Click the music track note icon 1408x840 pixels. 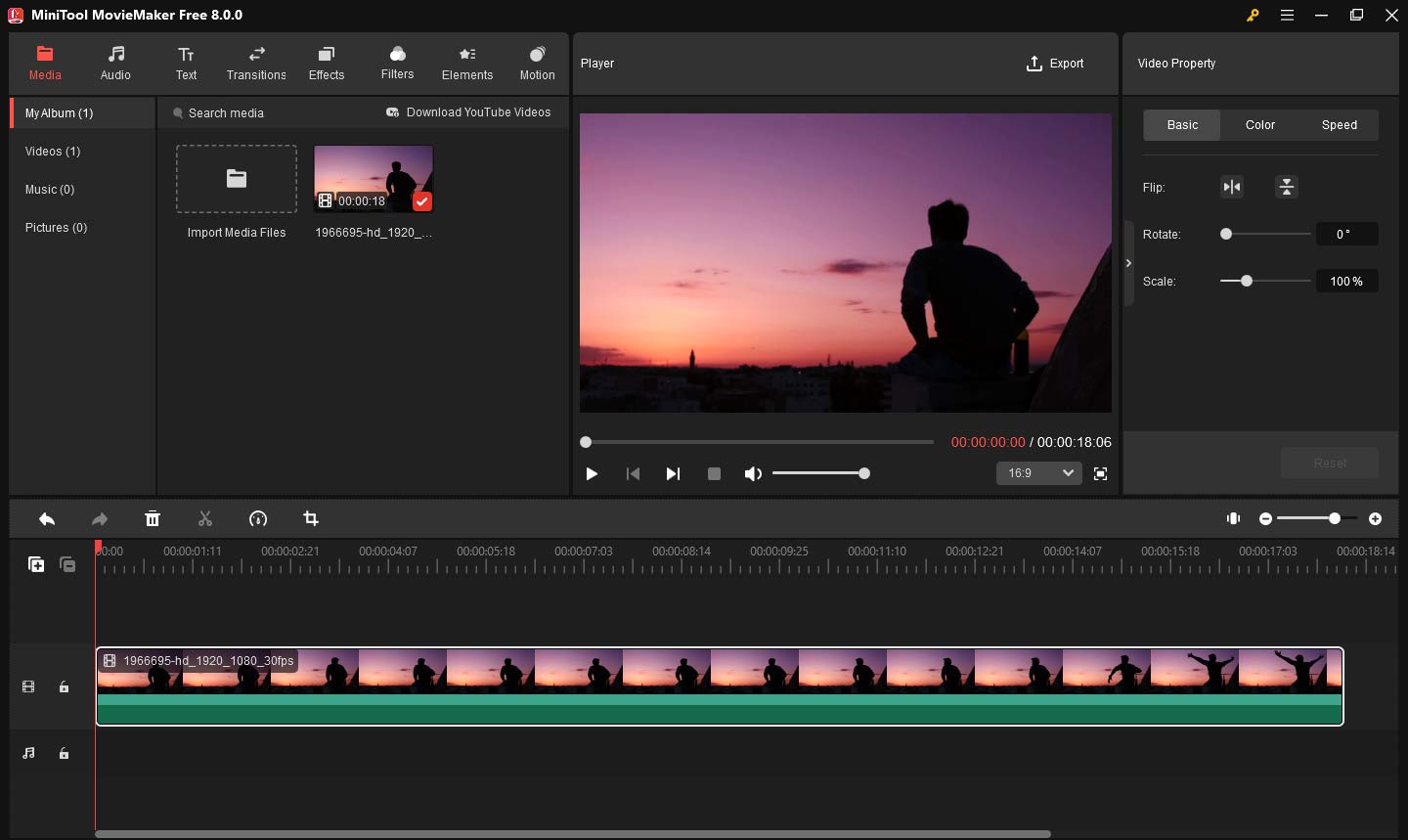tap(28, 753)
